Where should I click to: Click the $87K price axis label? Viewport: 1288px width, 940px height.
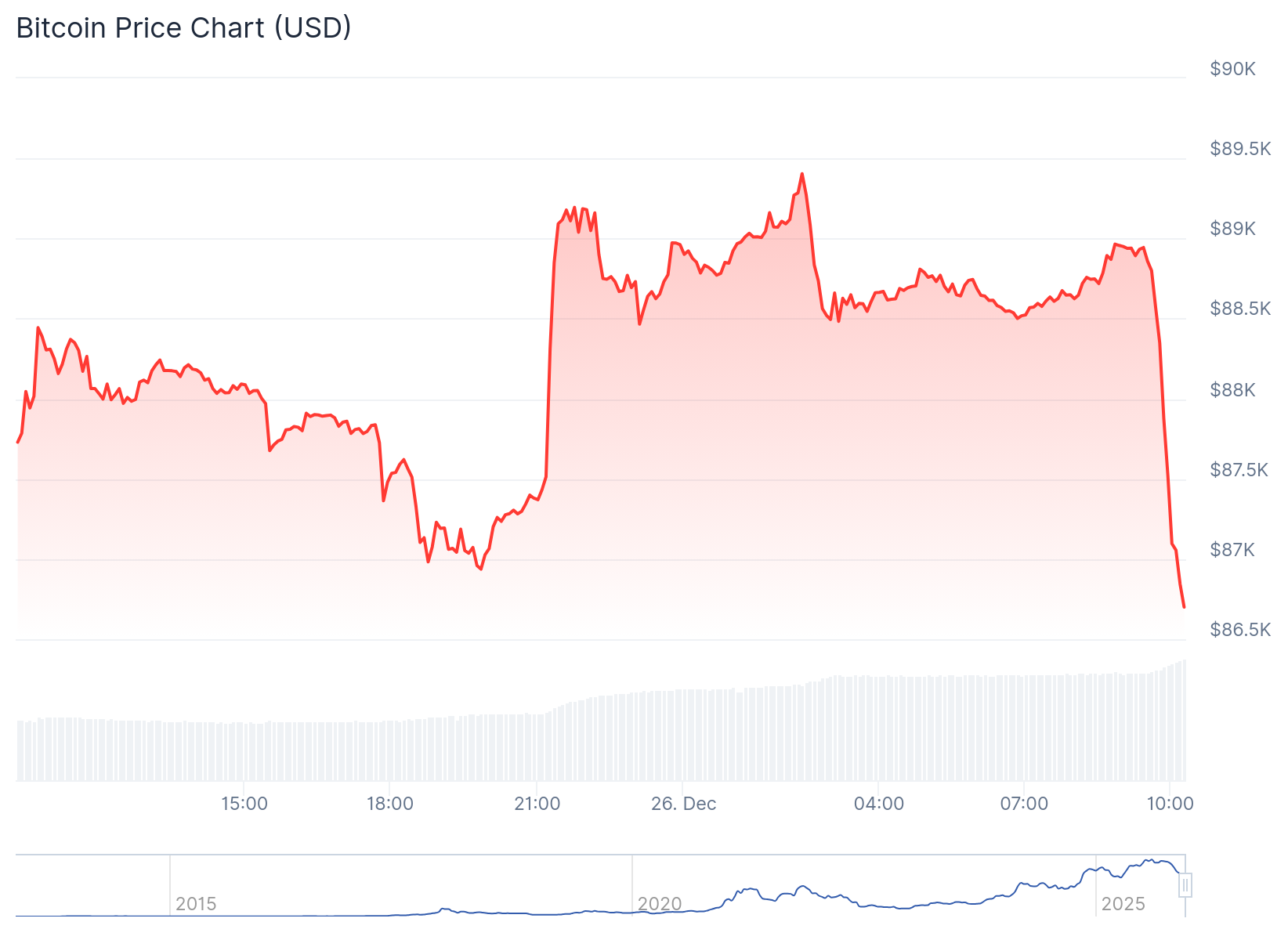(1232, 550)
